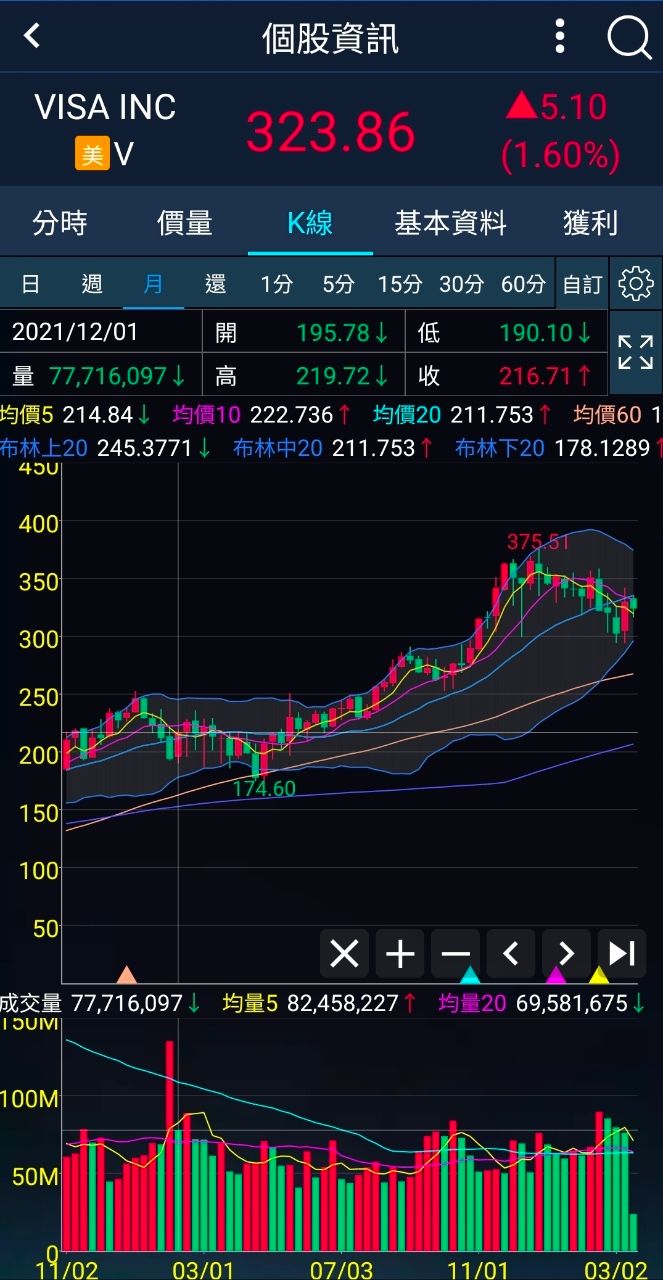Screen dimensions: 663x1280
Task: Tap the low price 190.10
Action: 545,332
